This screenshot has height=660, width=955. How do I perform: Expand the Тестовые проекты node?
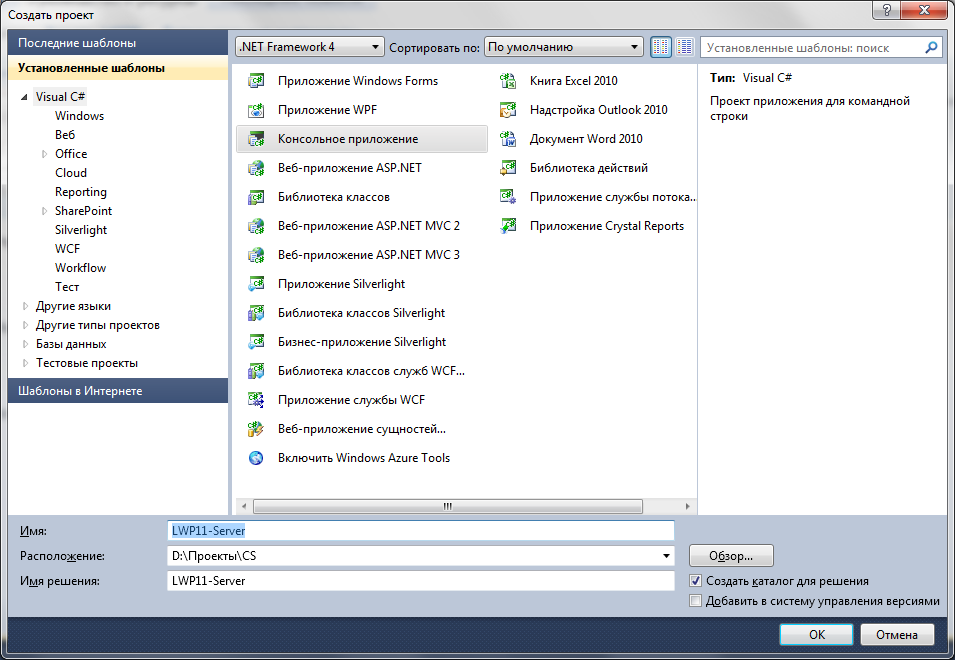[25, 363]
